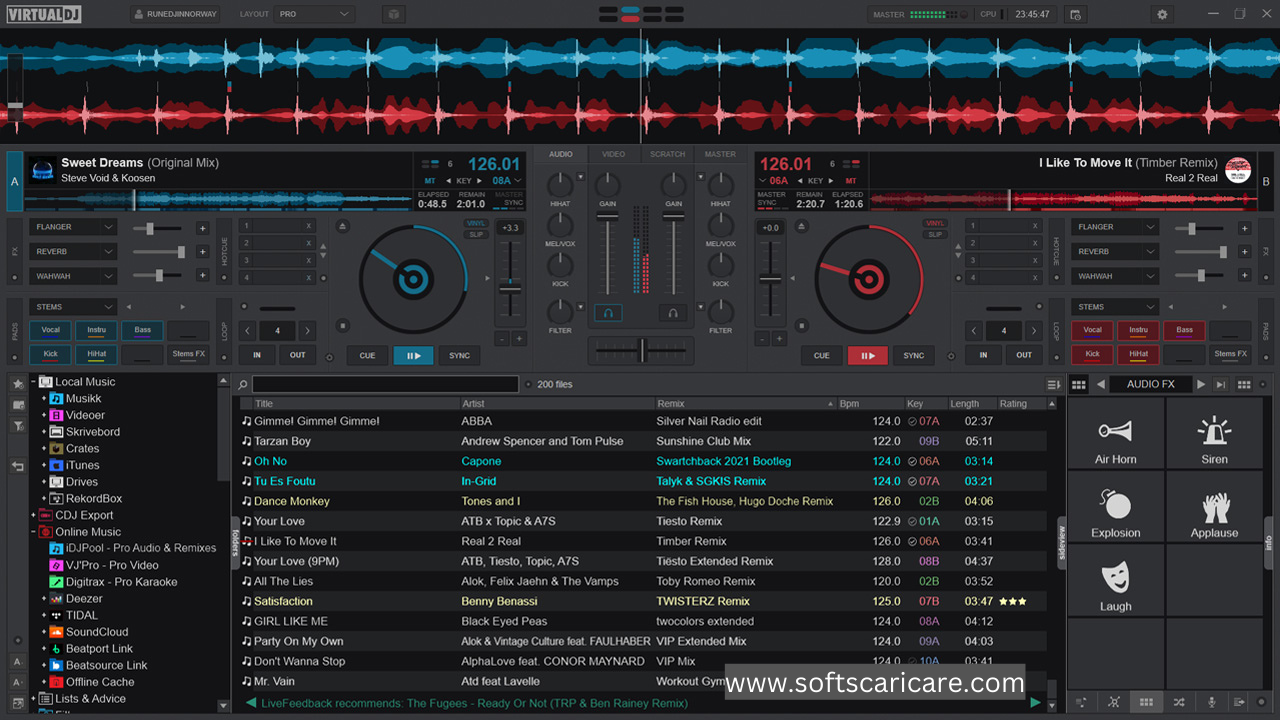Click the sampler grid view icon in sideview toolbar
The image size is (1280, 720).
pyautogui.click(x=1146, y=703)
